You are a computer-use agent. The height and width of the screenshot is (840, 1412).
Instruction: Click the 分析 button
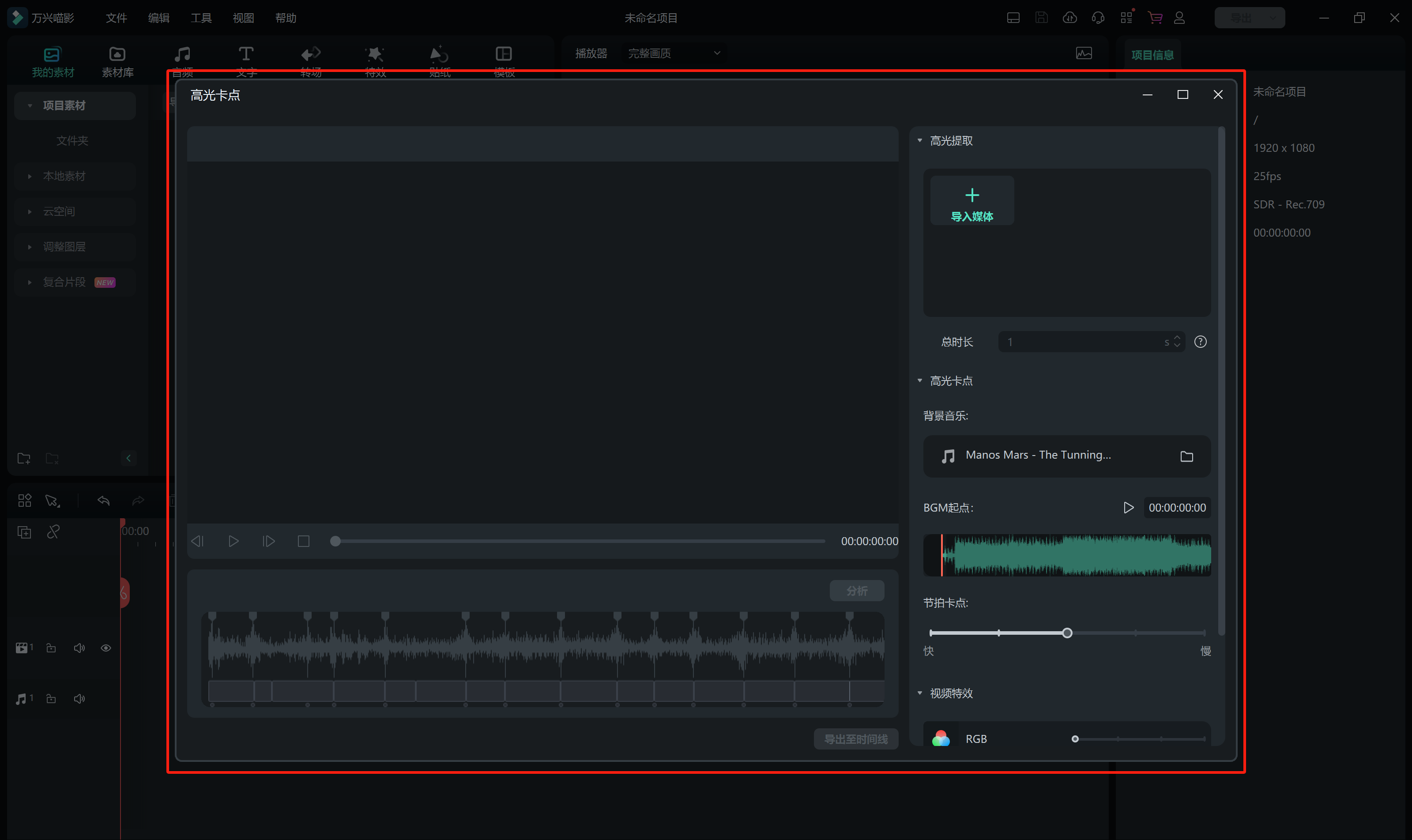[856, 591]
